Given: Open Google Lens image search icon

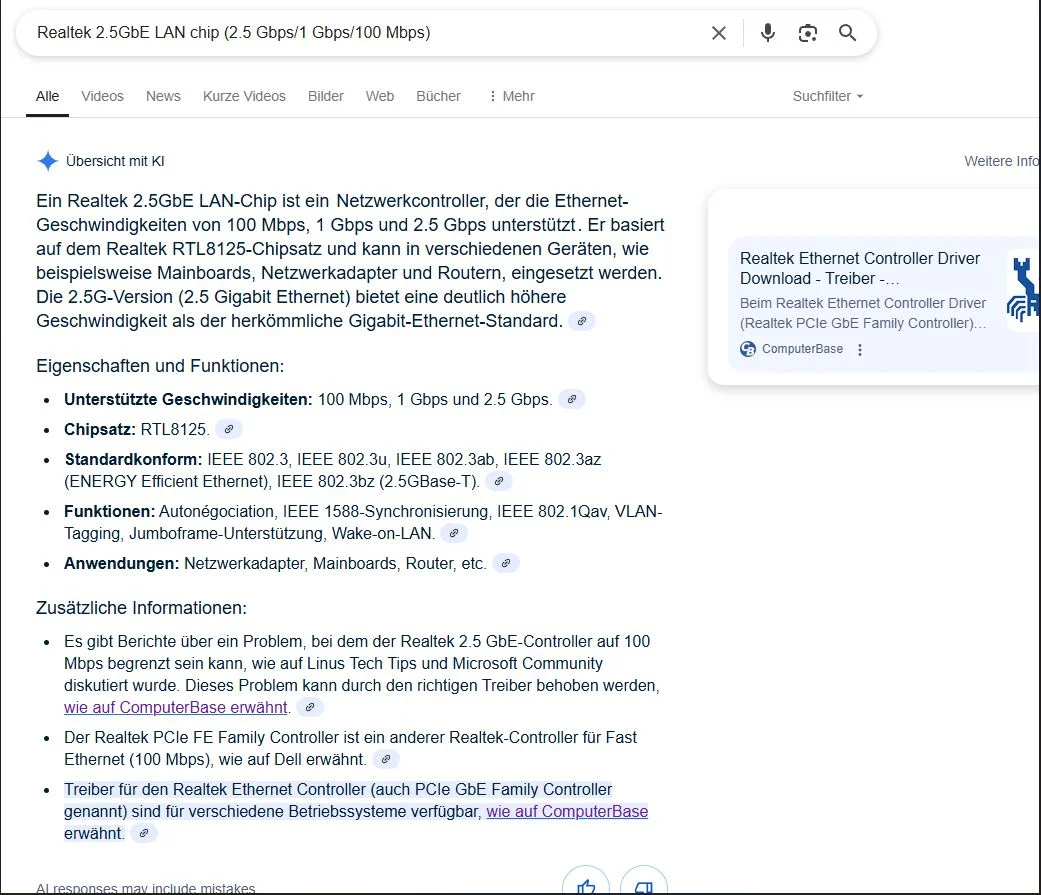Looking at the screenshot, I should click(807, 33).
